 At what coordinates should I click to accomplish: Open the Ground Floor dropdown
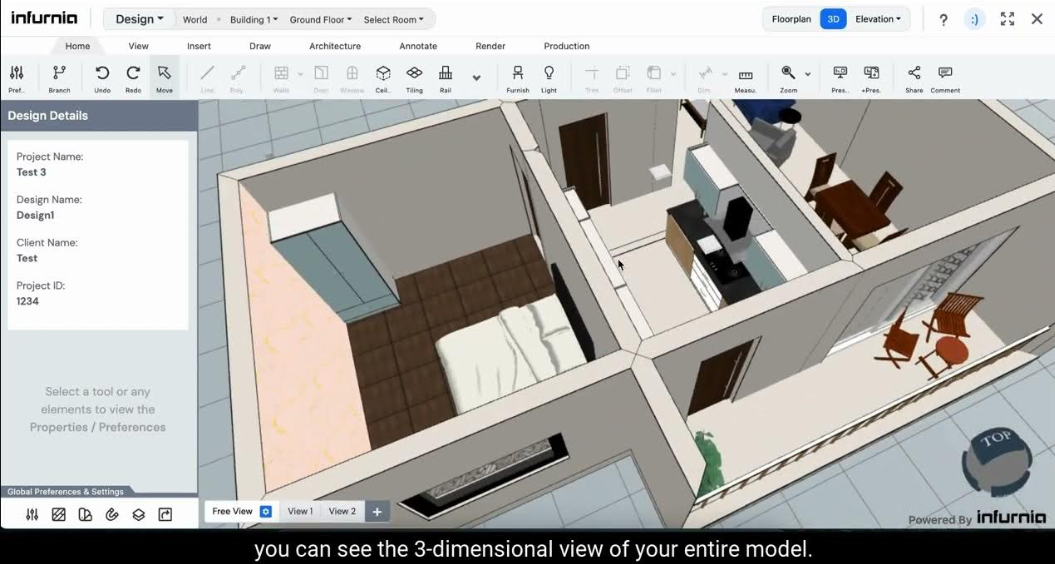tap(320, 20)
